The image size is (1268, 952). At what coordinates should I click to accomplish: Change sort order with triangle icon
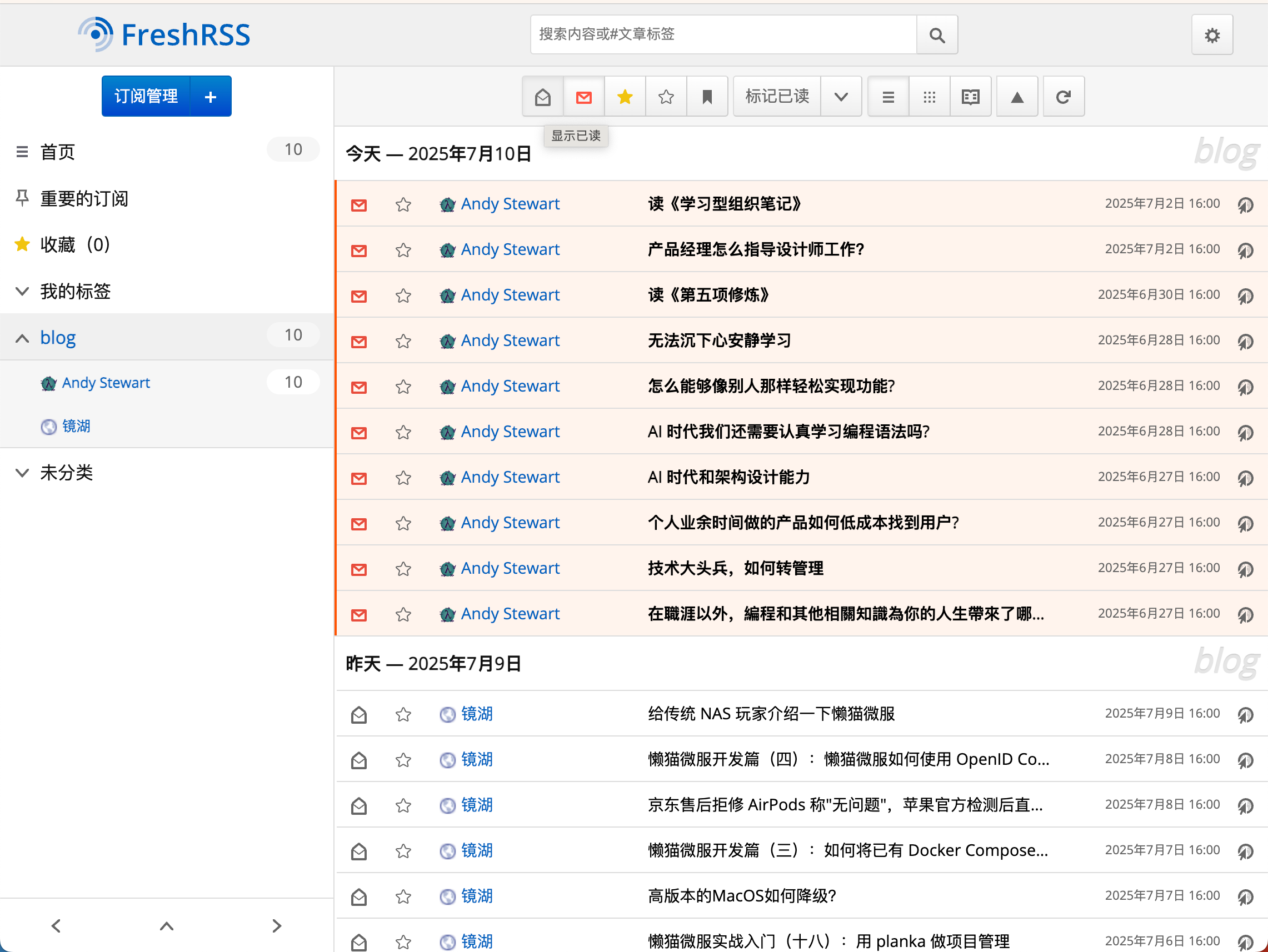coord(1017,97)
